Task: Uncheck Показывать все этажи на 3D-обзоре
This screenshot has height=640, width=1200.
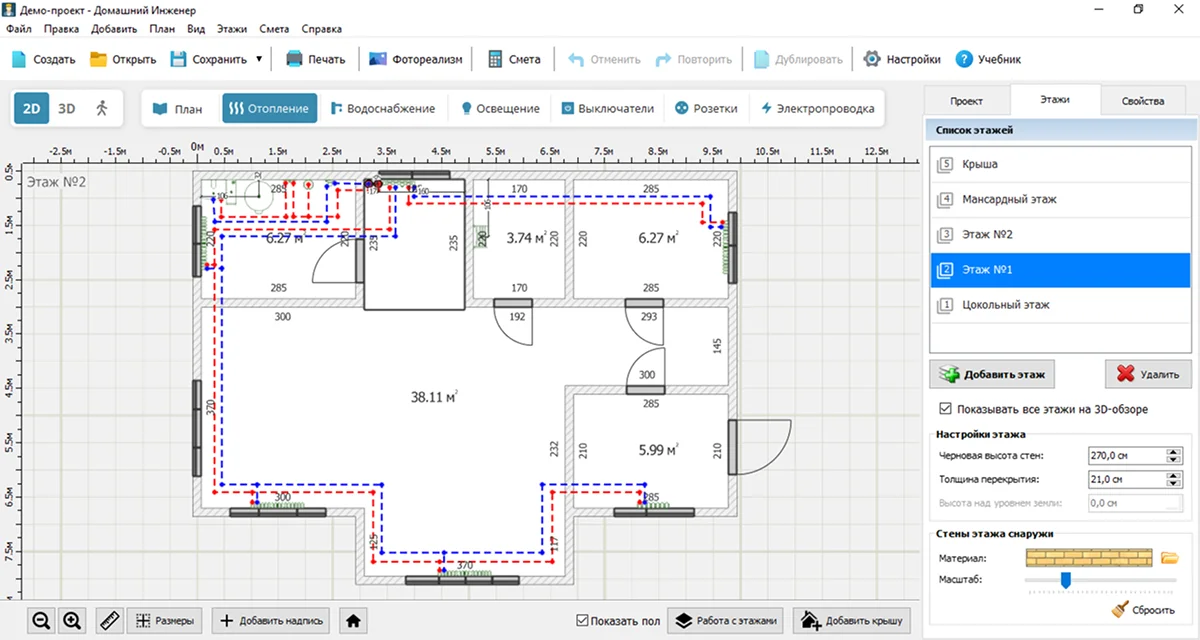Action: (946, 409)
